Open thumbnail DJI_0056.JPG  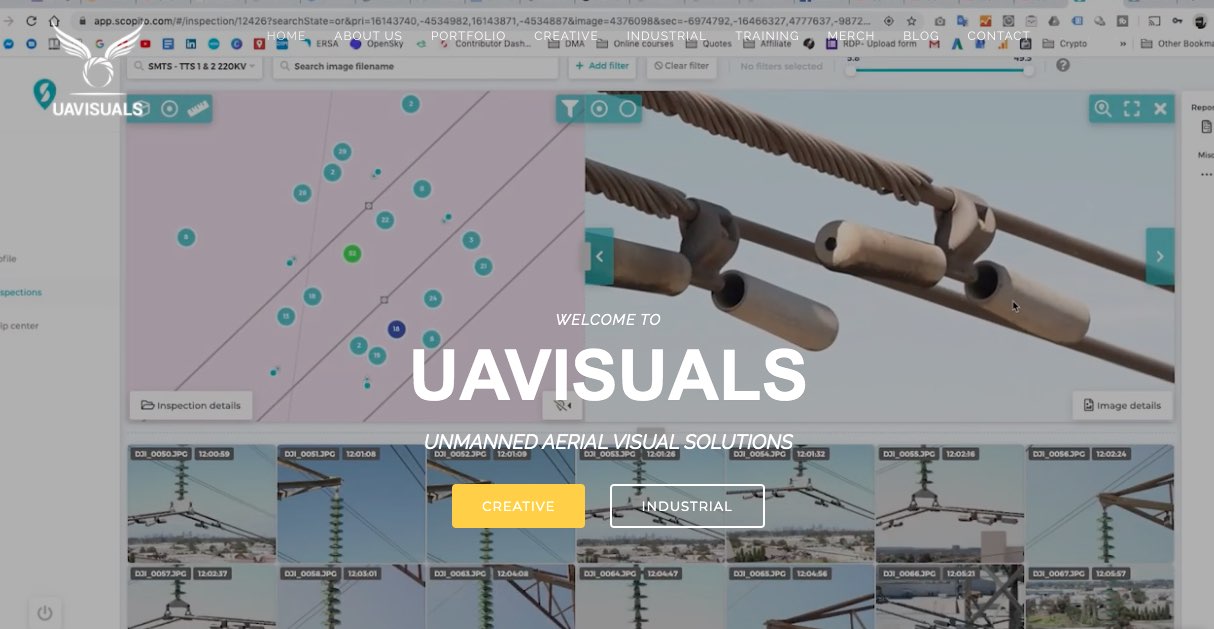point(1100,503)
